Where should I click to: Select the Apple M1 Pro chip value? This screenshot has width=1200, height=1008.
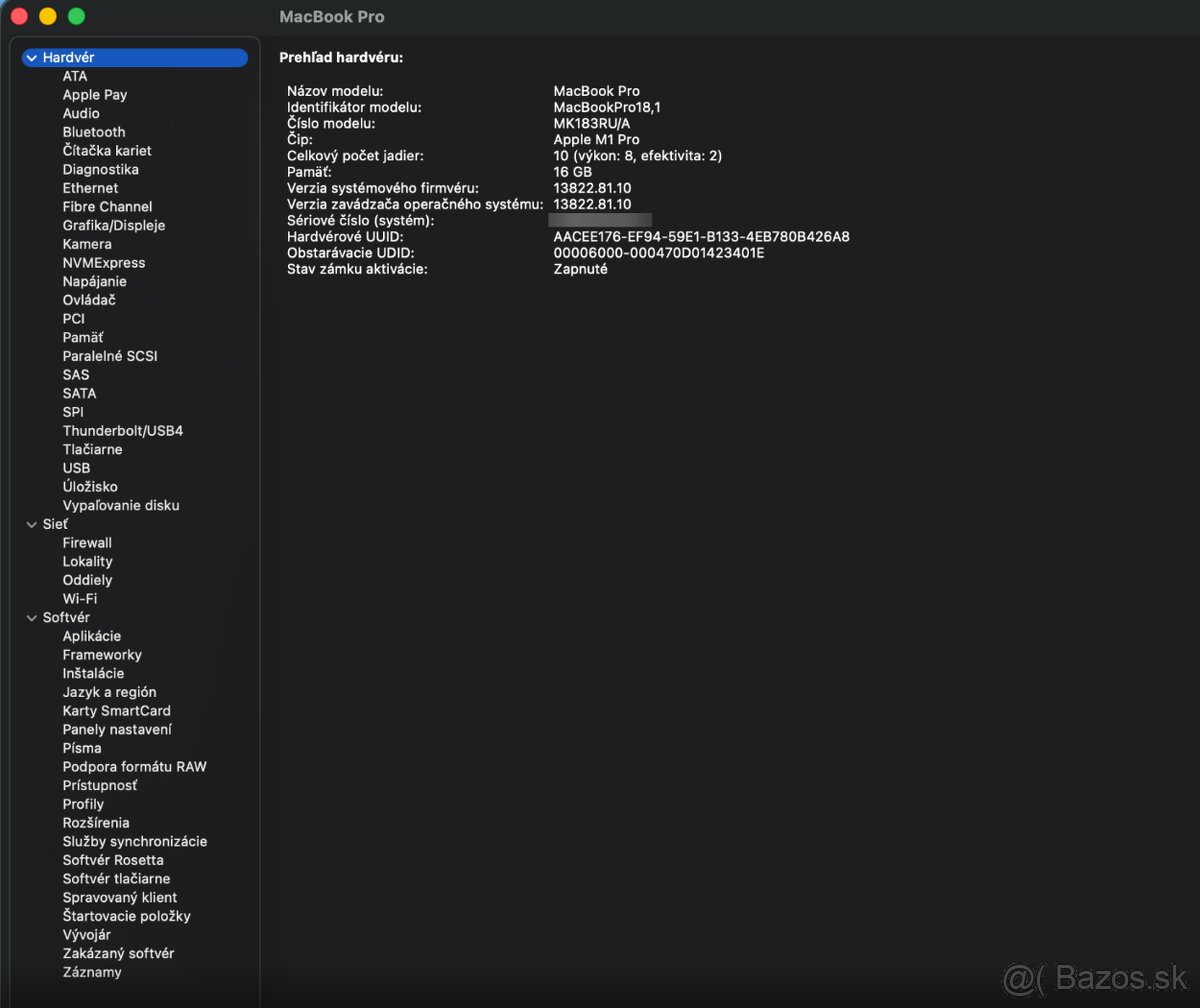(x=596, y=140)
